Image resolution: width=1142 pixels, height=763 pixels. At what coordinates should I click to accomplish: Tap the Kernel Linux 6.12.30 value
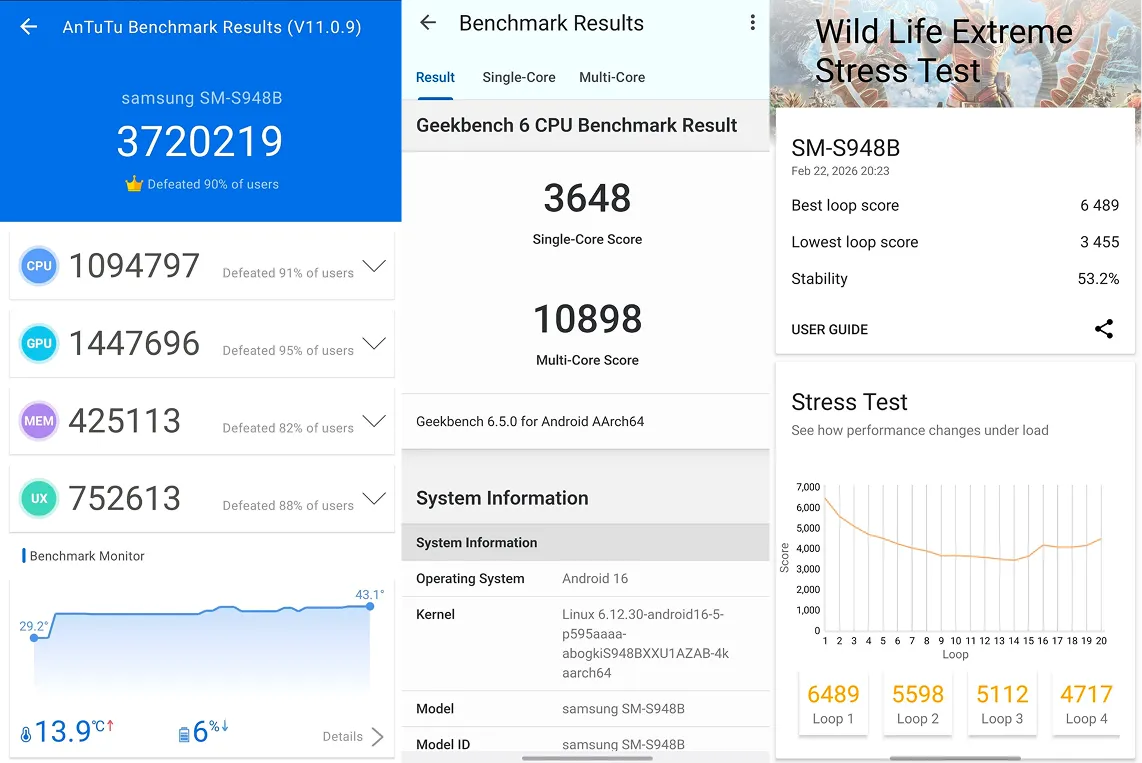(x=645, y=644)
